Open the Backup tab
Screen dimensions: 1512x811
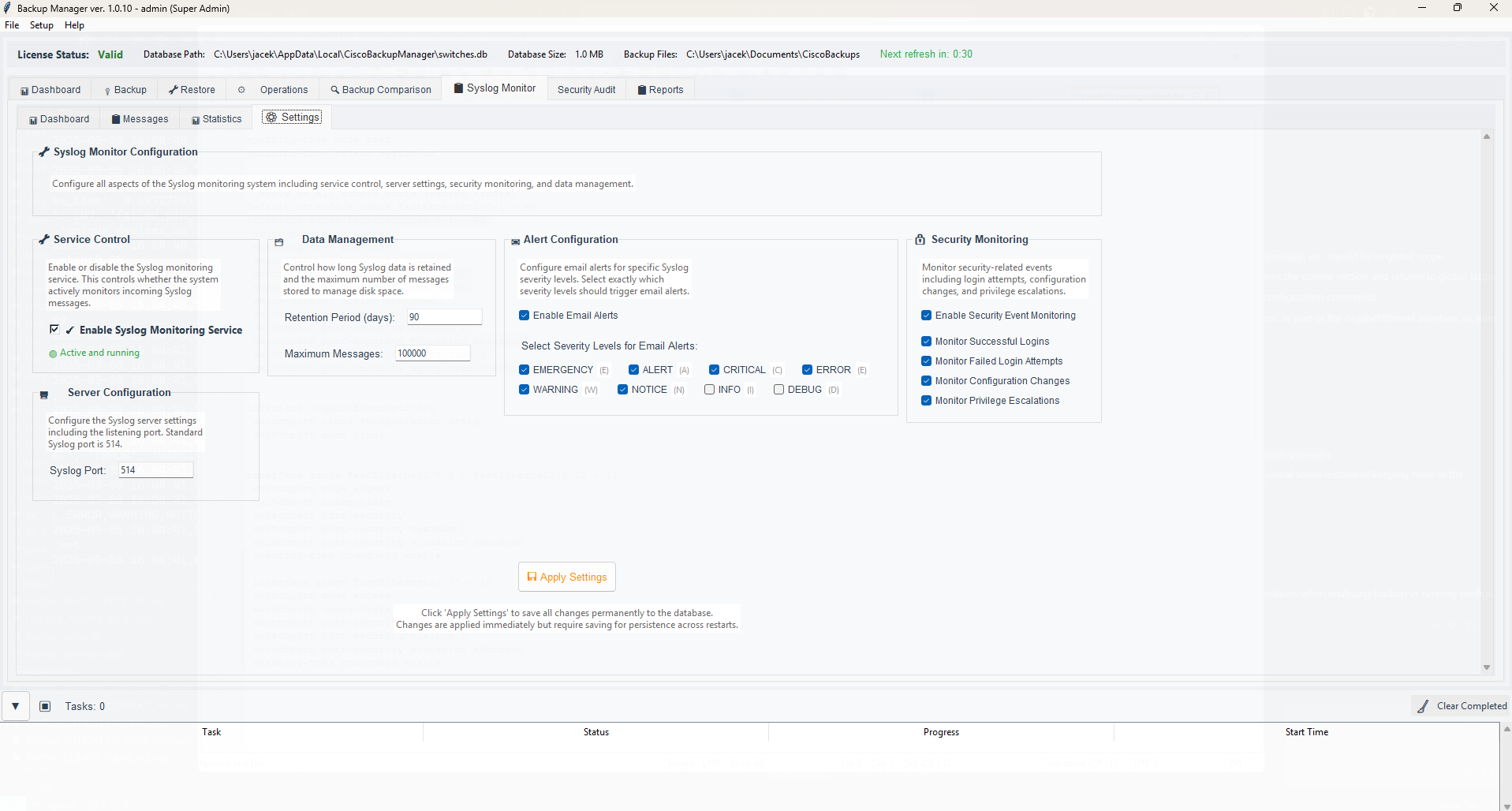point(125,90)
